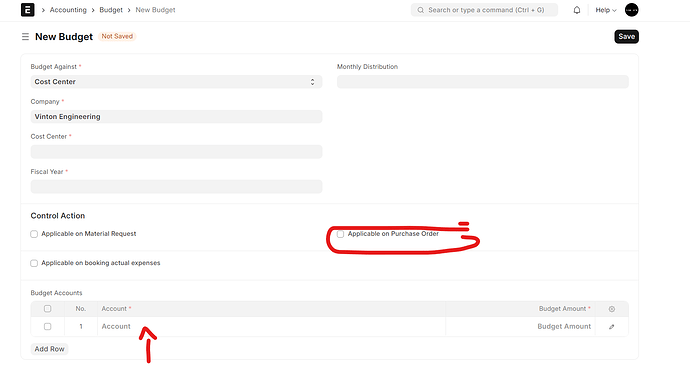This screenshot has width=690, height=381.
Task: Click the New Budget breadcrumb
Action: click(x=155, y=10)
